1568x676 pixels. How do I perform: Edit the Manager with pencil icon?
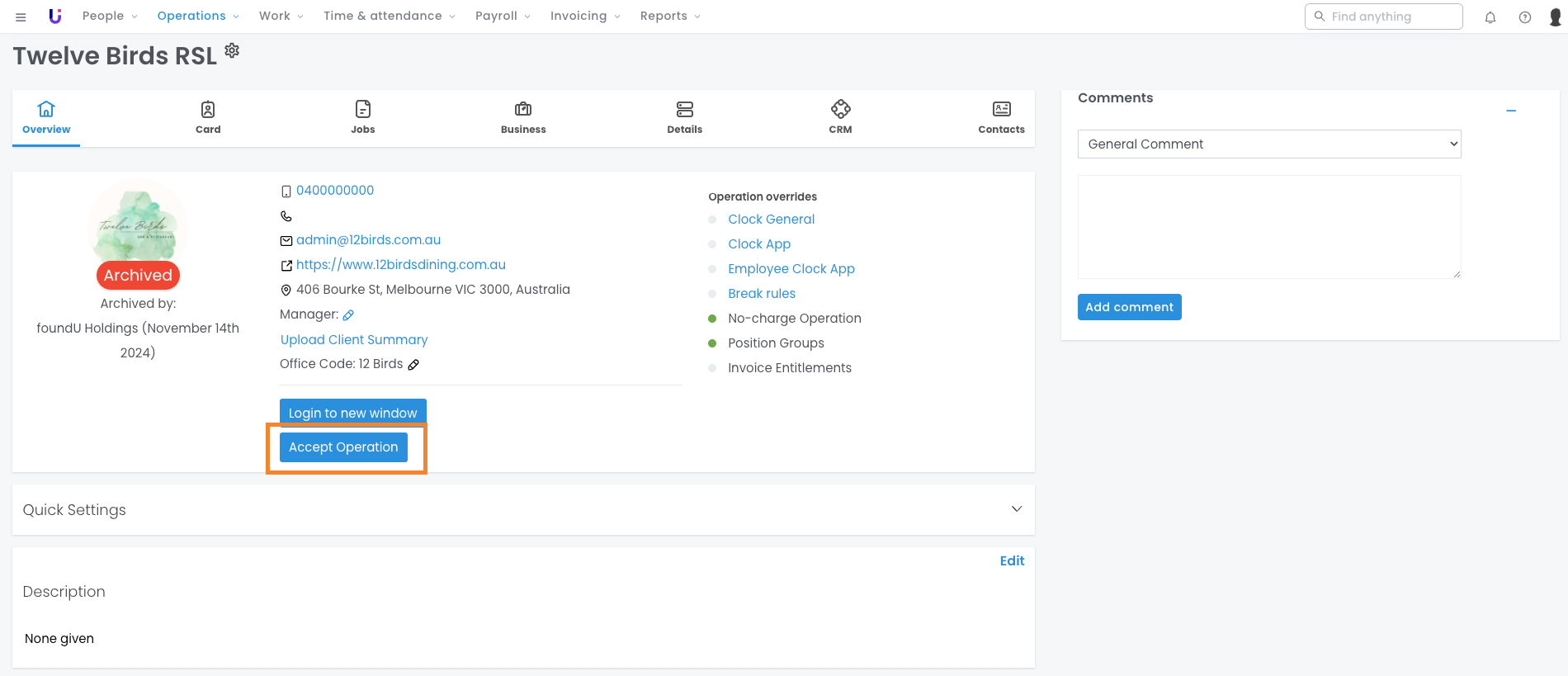(x=348, y=315)
